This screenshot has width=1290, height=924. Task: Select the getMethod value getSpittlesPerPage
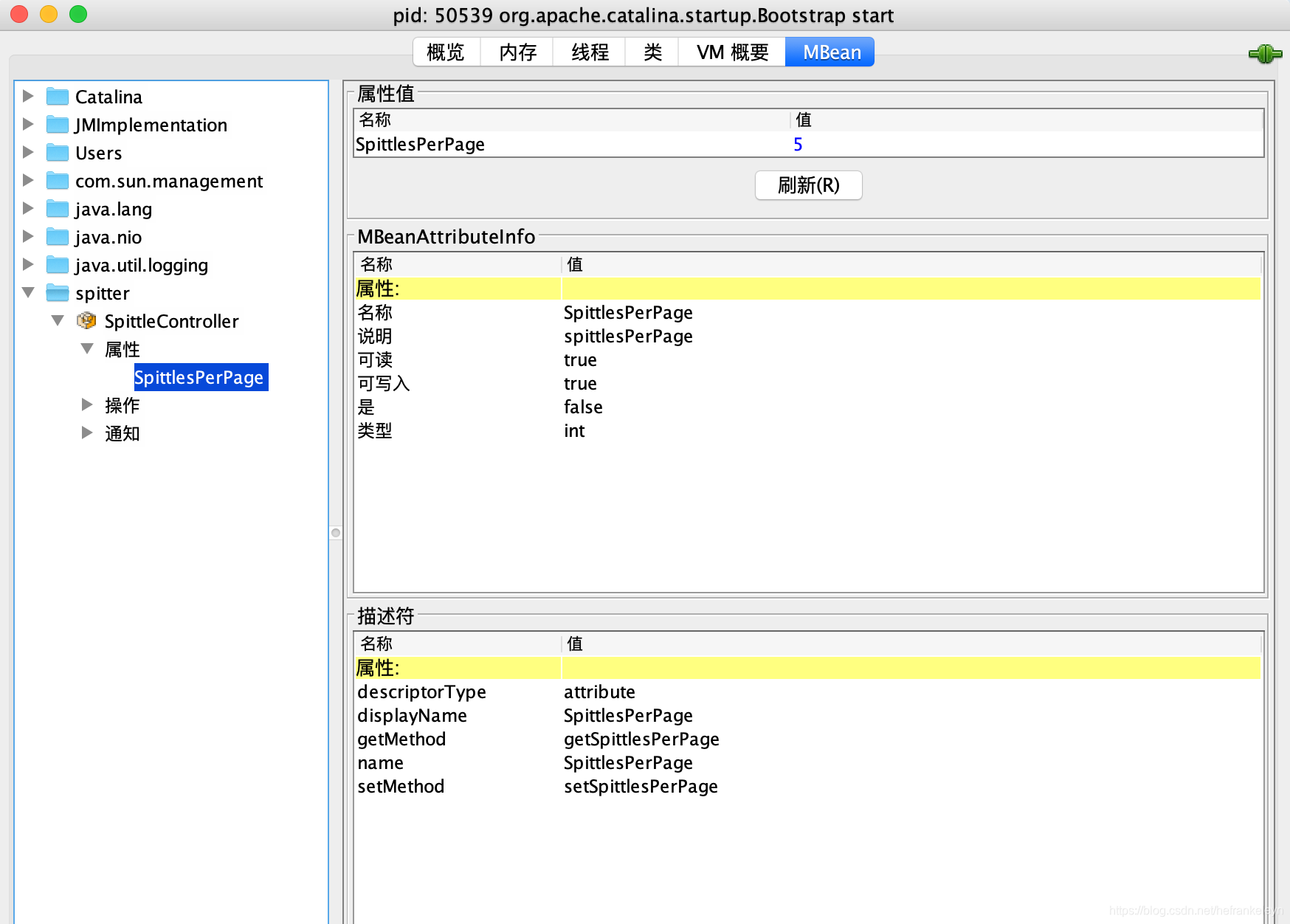tap(641, 739)
